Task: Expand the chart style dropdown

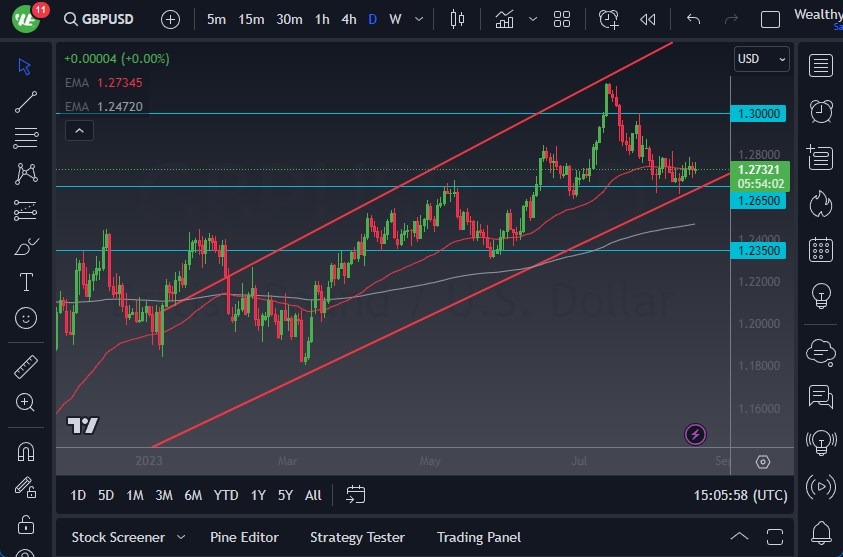Action: (x=532, y=19)
